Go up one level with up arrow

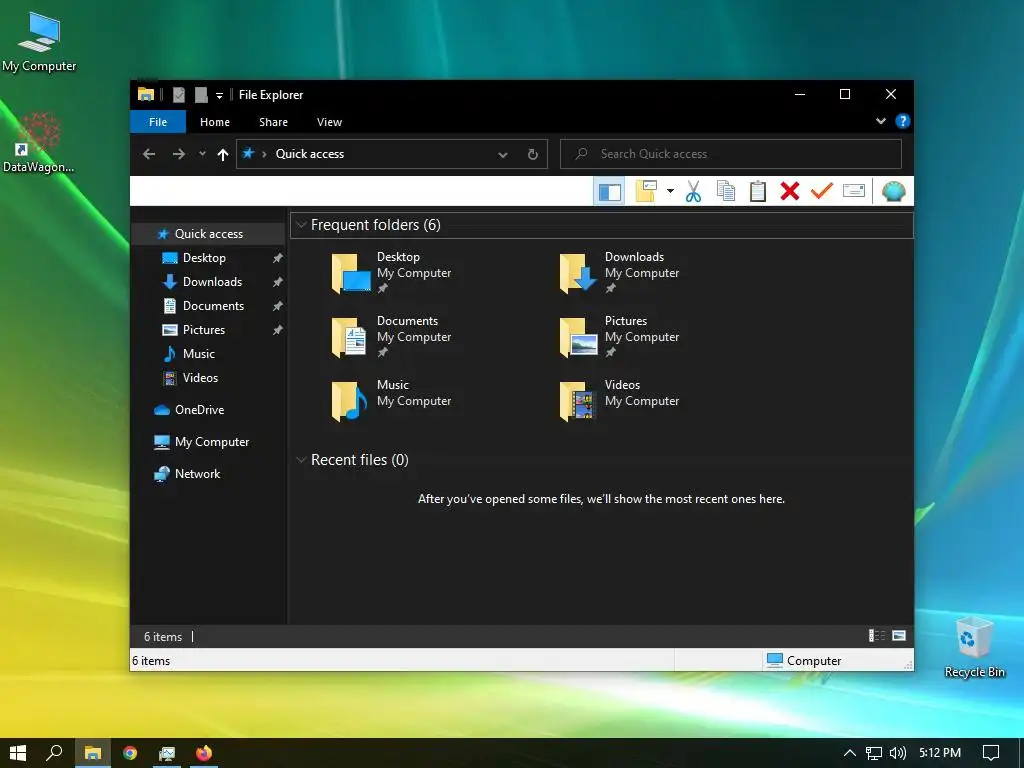(x=223, y=154)
